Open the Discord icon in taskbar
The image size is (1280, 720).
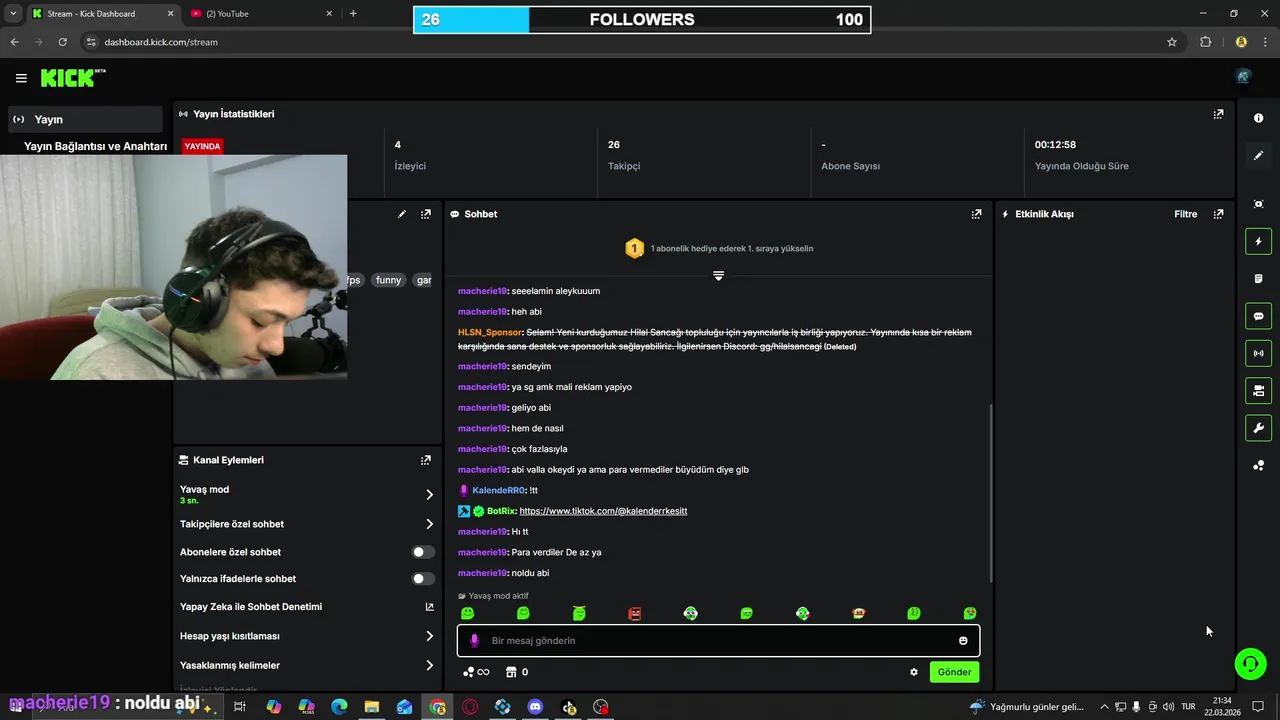535,707
